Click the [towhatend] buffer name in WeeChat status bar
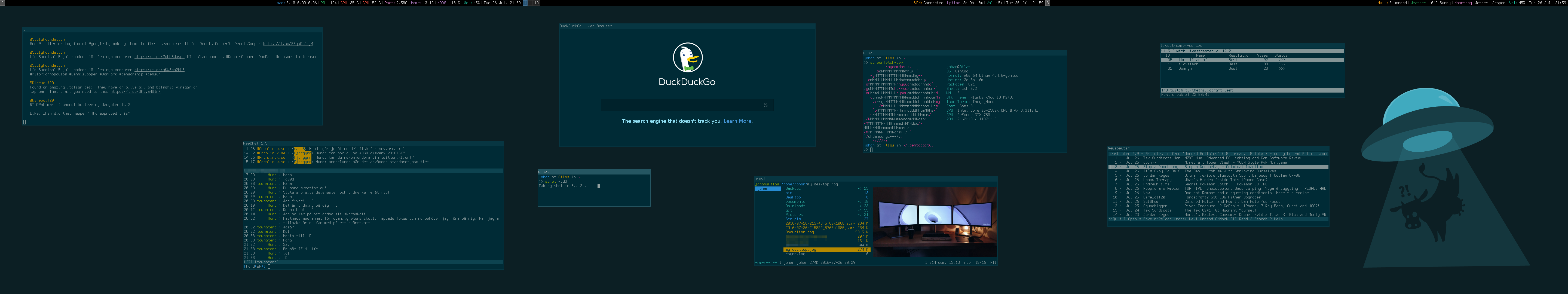1568x294 pixels. (266, 262)
